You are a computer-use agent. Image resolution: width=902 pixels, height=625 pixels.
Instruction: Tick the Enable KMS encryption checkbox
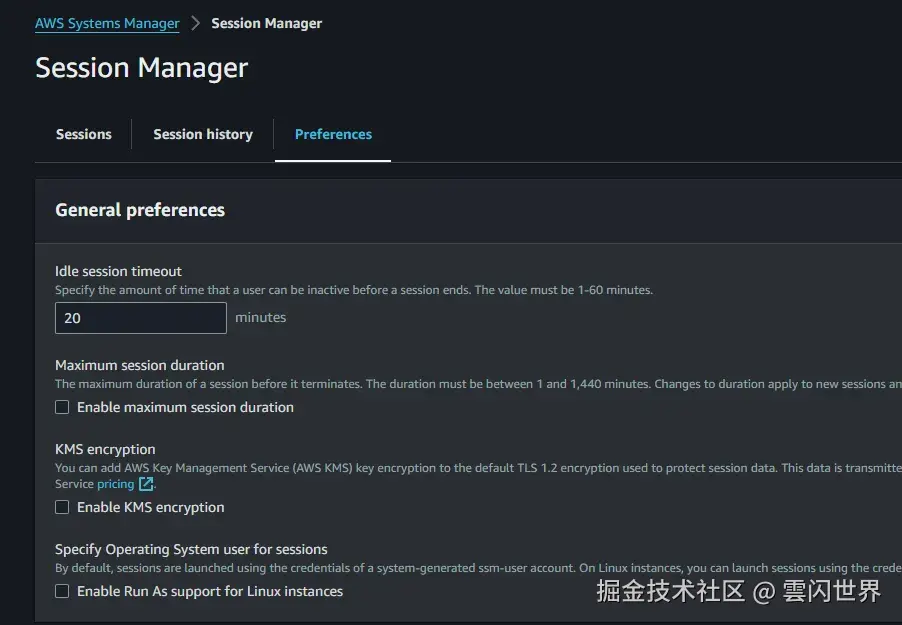62,507
